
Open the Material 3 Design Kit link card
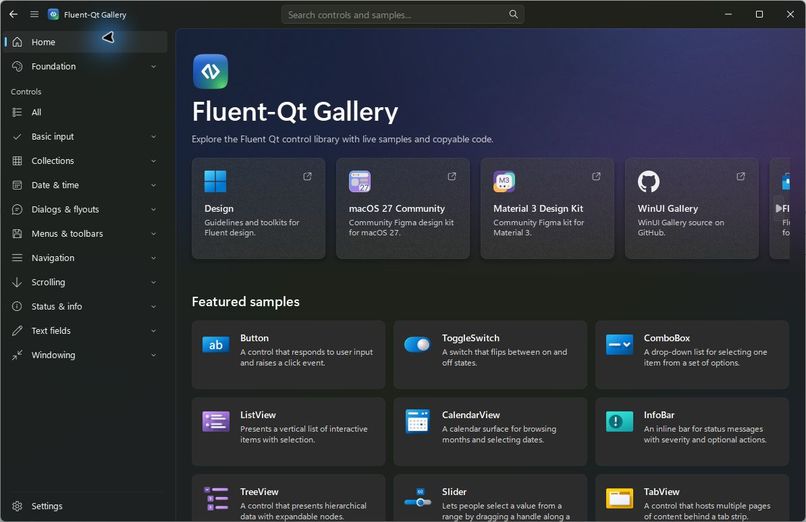pos(547,208)
